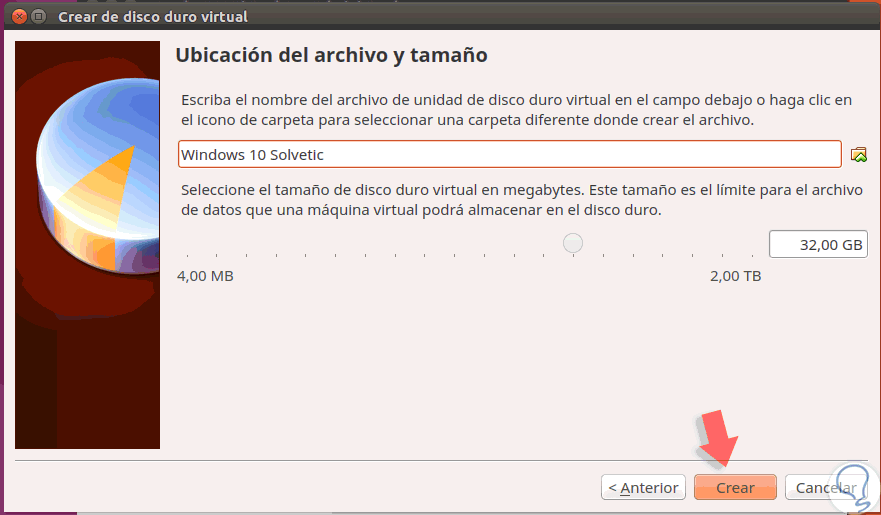Click the heading Ubicación del archivo y tamaño
Image resolution: width=881 pixels, height=515 pixels.
(x=331, y=56)
